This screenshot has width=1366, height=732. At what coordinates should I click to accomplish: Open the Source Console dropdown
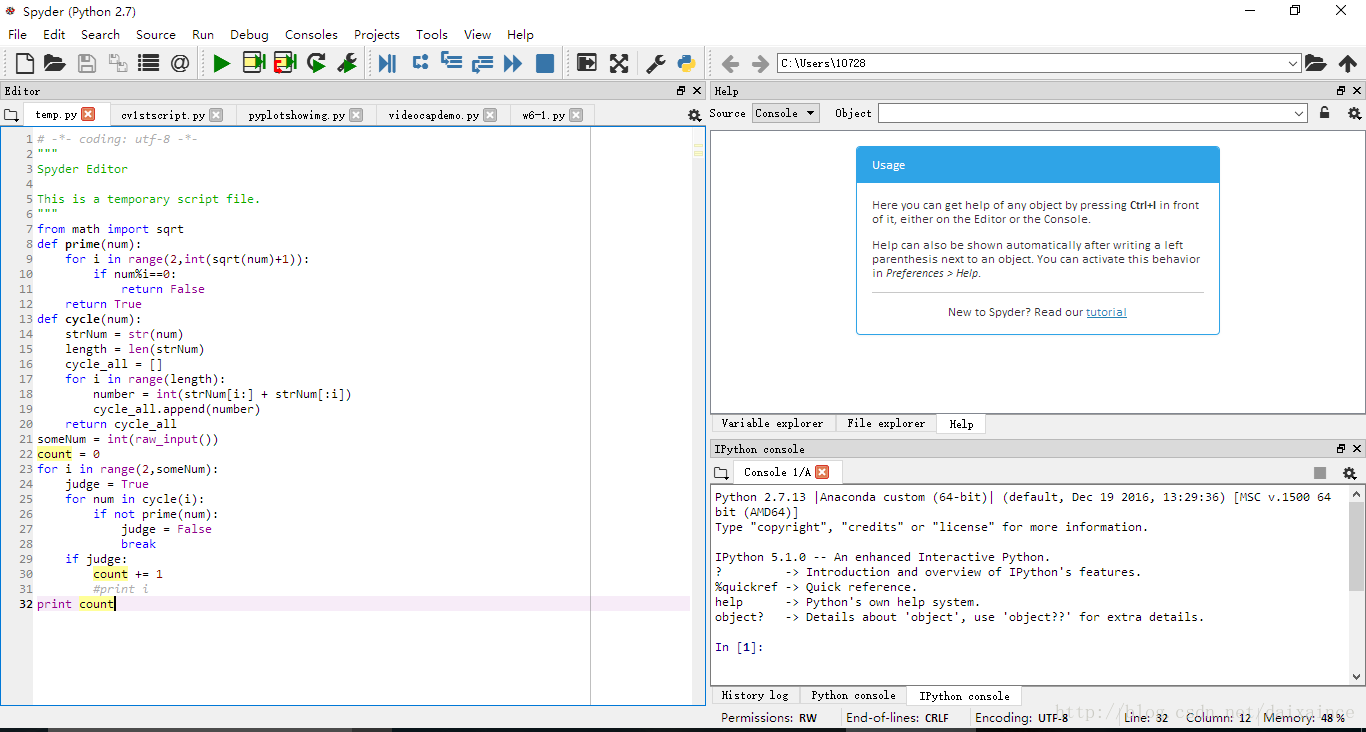point(786,113)
